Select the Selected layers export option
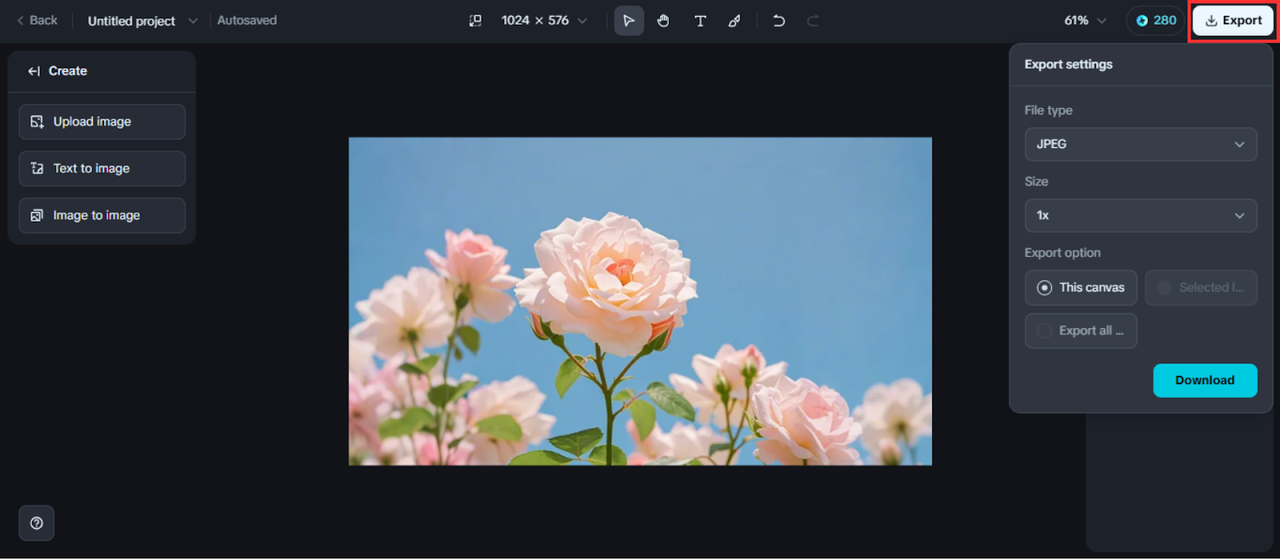 coord(1201,287)
